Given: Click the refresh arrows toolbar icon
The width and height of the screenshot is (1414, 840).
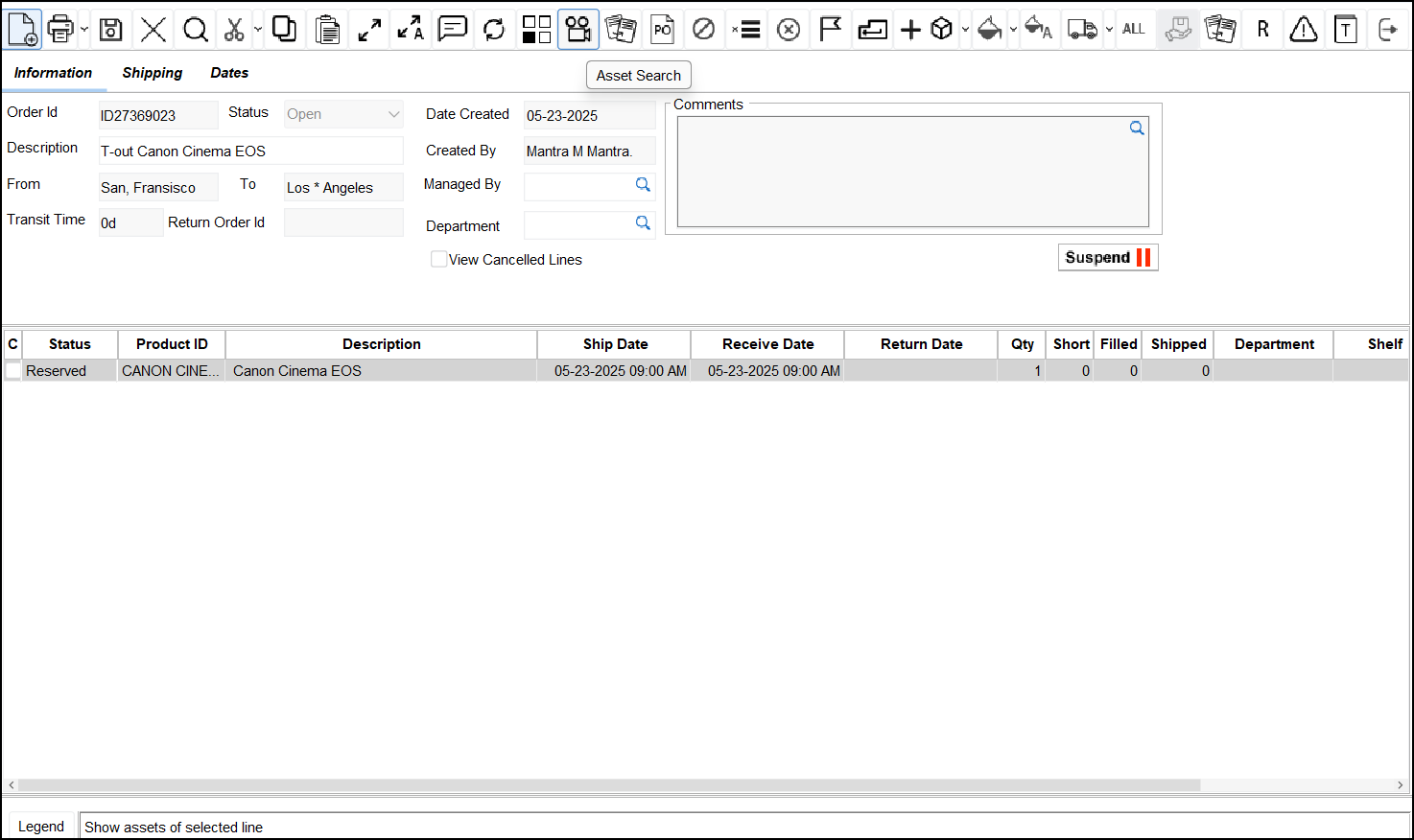Looking at the screenshot, I should [494, 30].
